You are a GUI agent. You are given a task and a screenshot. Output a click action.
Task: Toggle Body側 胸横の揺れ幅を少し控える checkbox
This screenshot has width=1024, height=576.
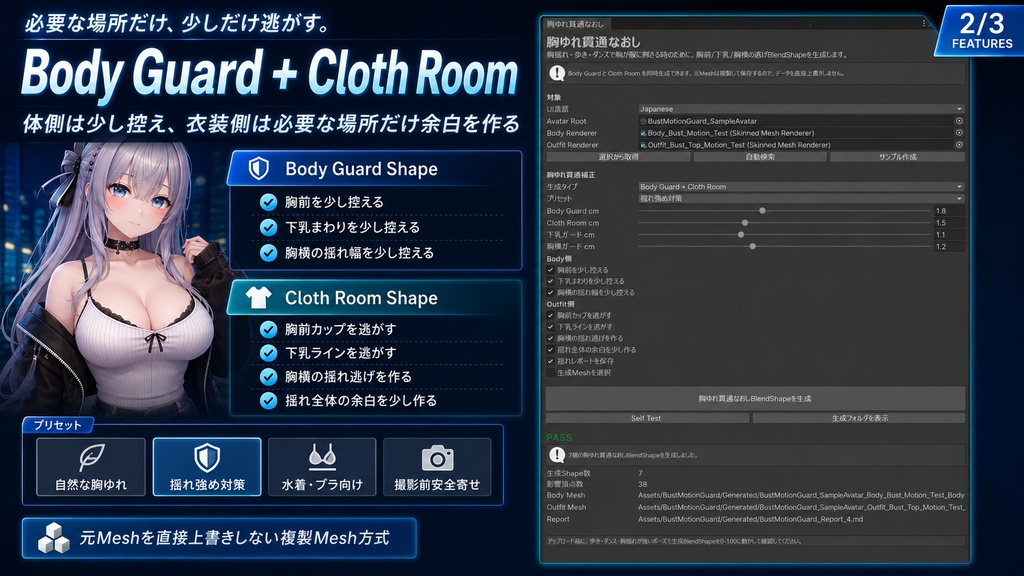551,293
